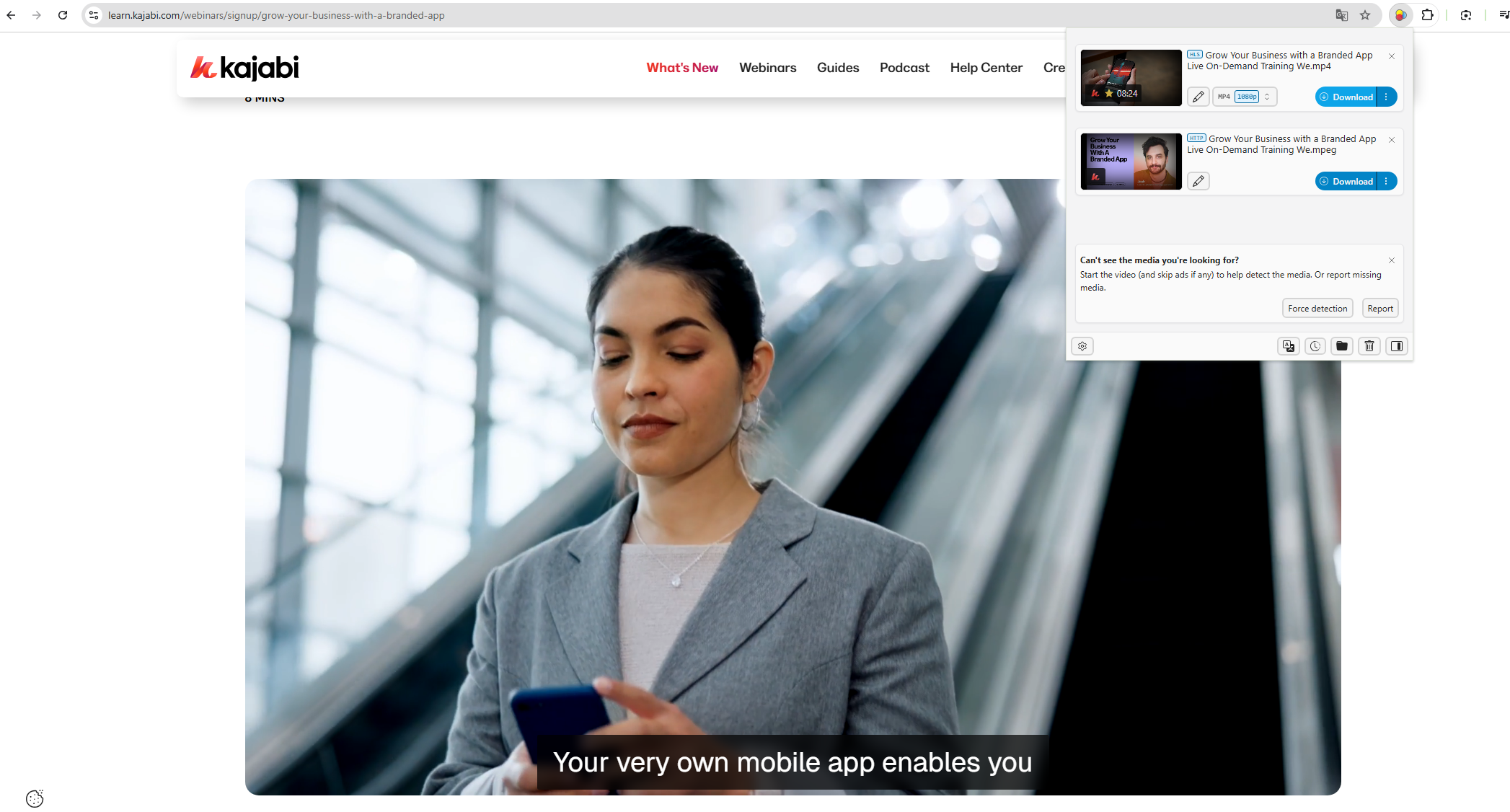Open the pencil edit icon for the MPEG file
Viewport: 1510px width, 812px height.
pyautogui.click(x=1198, y=181)
